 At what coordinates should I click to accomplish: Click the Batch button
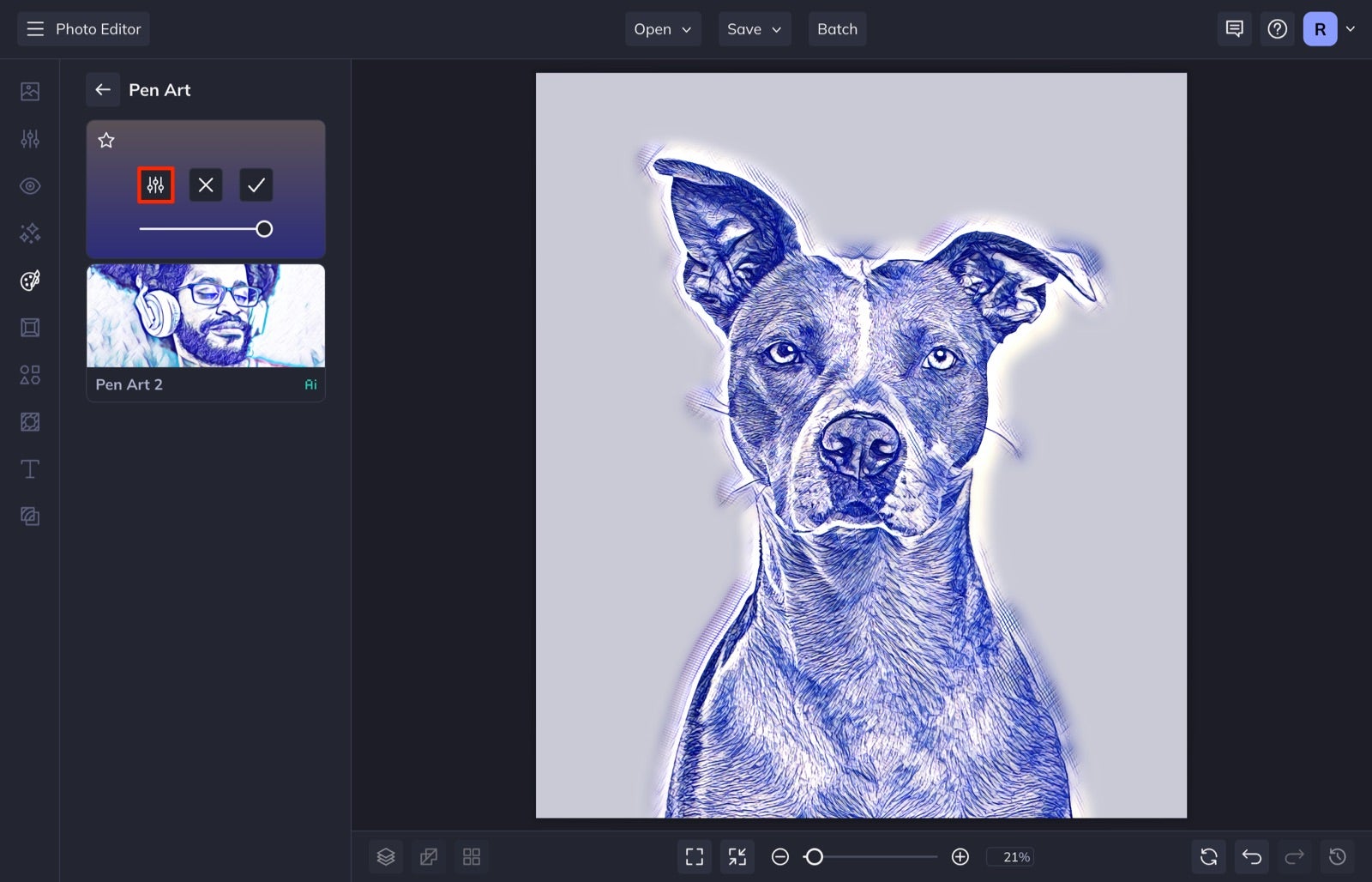(x=837, y=28)
